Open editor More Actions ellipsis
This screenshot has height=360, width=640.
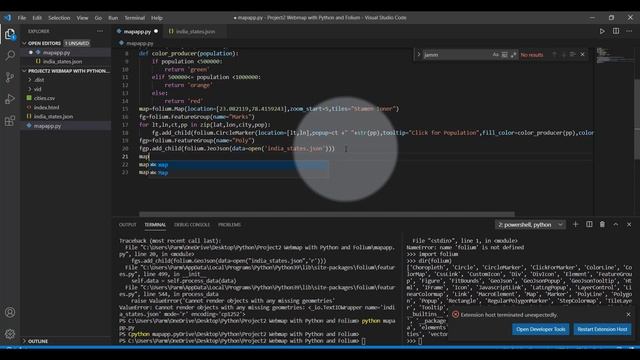(x=629, y=31)
